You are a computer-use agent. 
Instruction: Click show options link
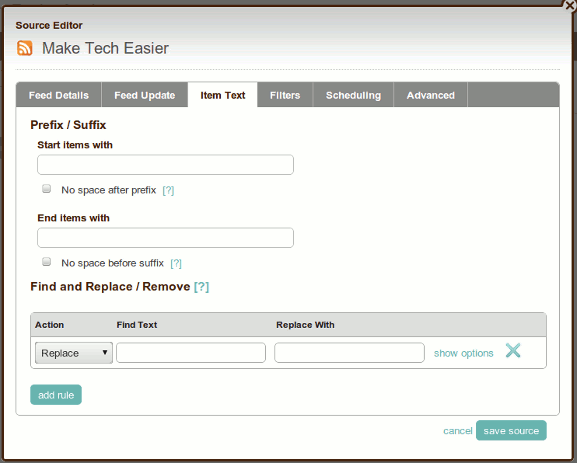pyautogui.click(x=463, y=353)
